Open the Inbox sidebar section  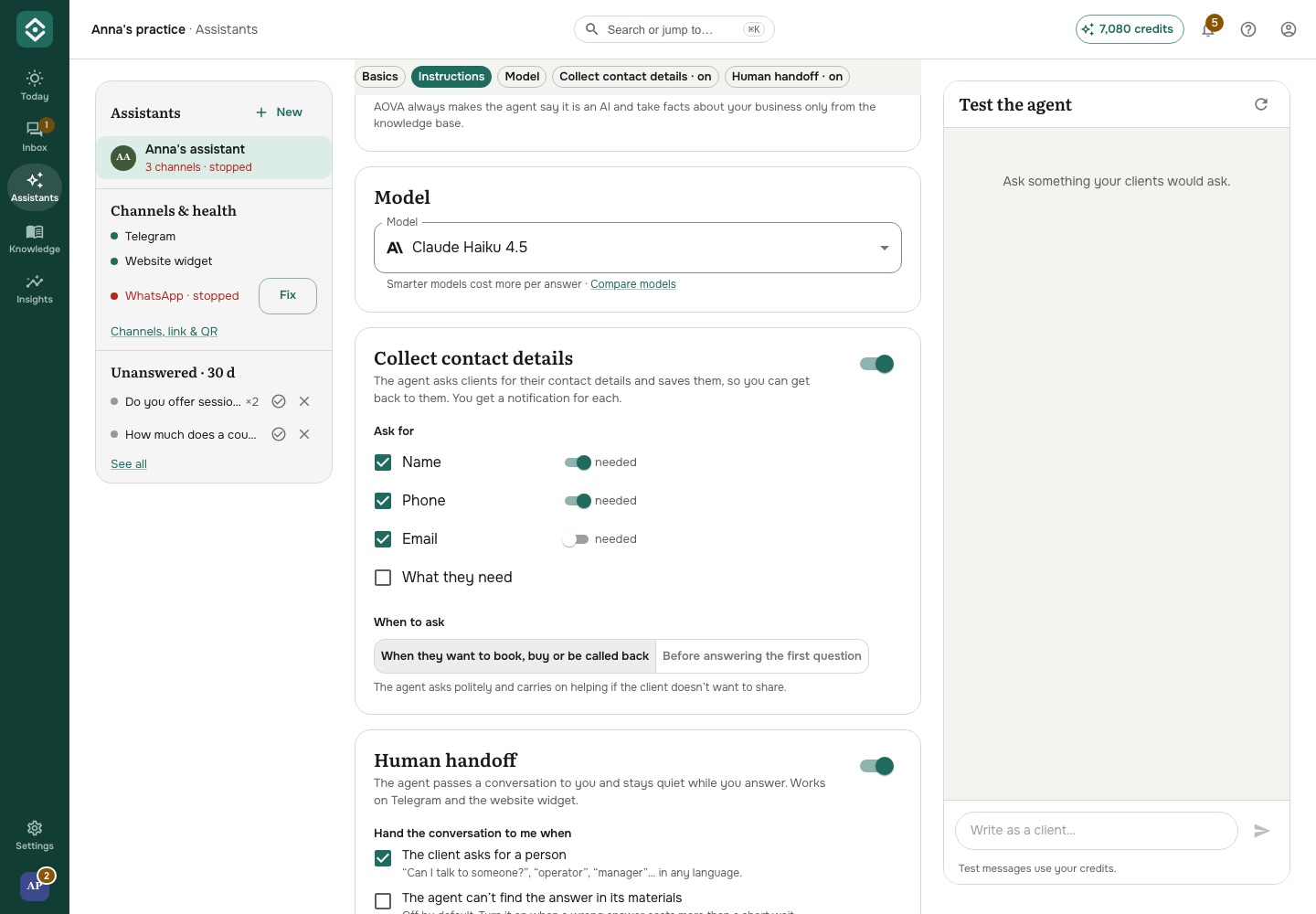pos(35,136)
